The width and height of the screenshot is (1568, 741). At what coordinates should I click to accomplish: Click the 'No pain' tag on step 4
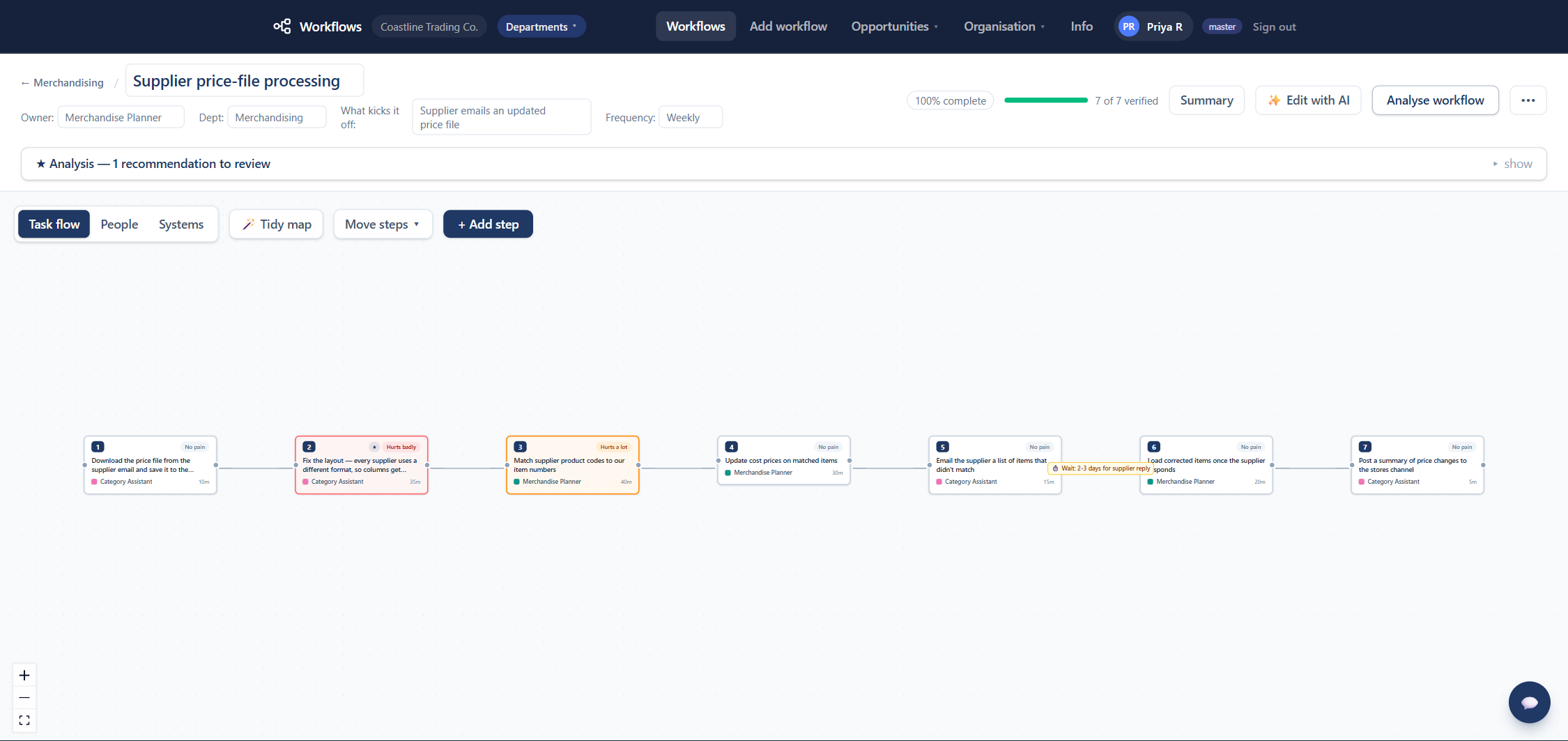(829, 447)
